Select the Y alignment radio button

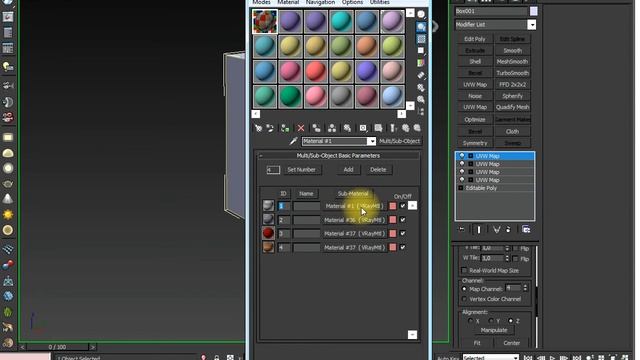click(x=491, y=321)
